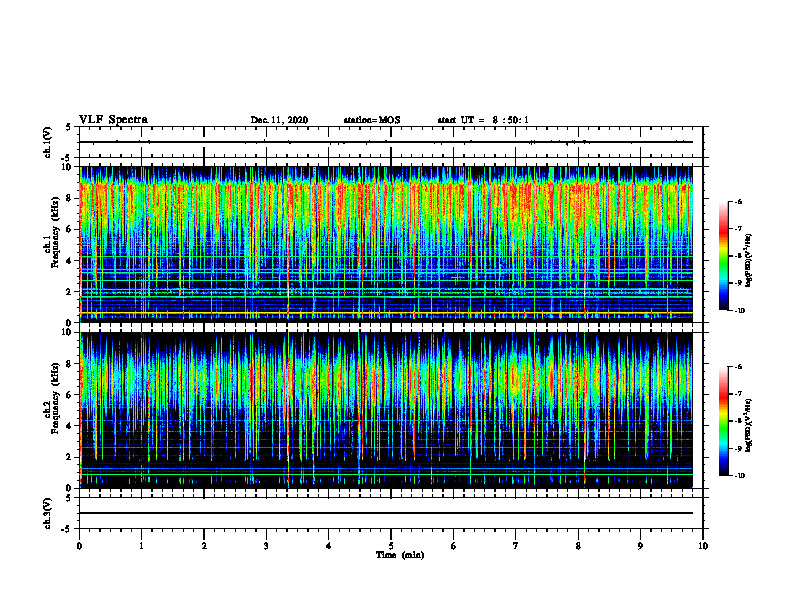Click the ch.1 spectrogram panel

pyautogui.click(x=386, y=244)
